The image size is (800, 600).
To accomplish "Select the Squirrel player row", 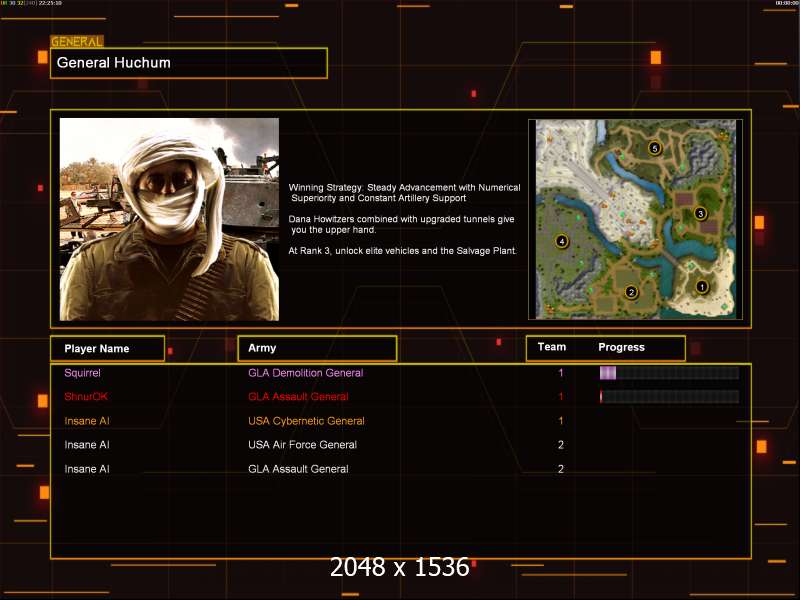I will point(401,373).
